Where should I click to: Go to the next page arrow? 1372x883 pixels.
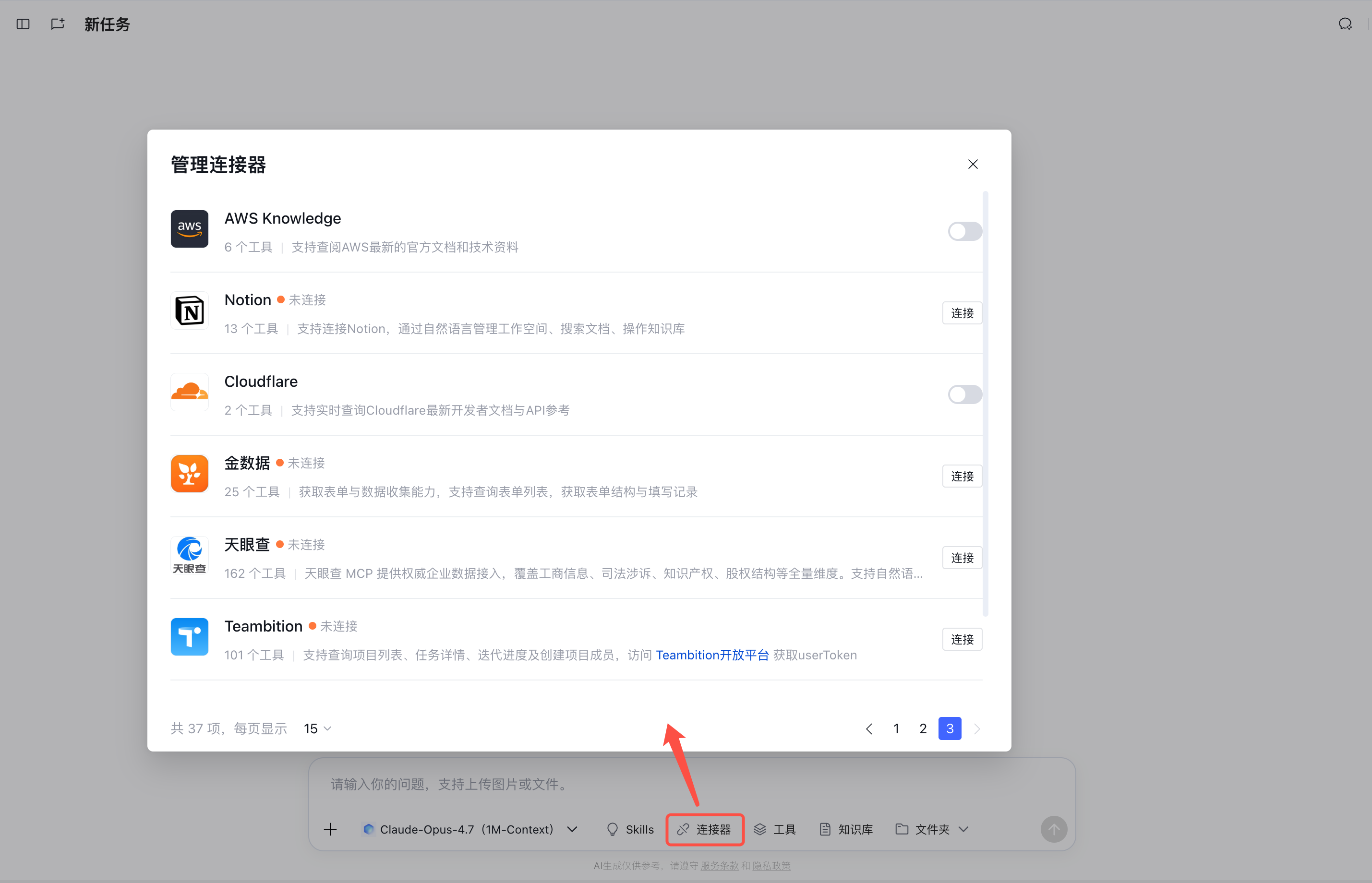(977, 728)
